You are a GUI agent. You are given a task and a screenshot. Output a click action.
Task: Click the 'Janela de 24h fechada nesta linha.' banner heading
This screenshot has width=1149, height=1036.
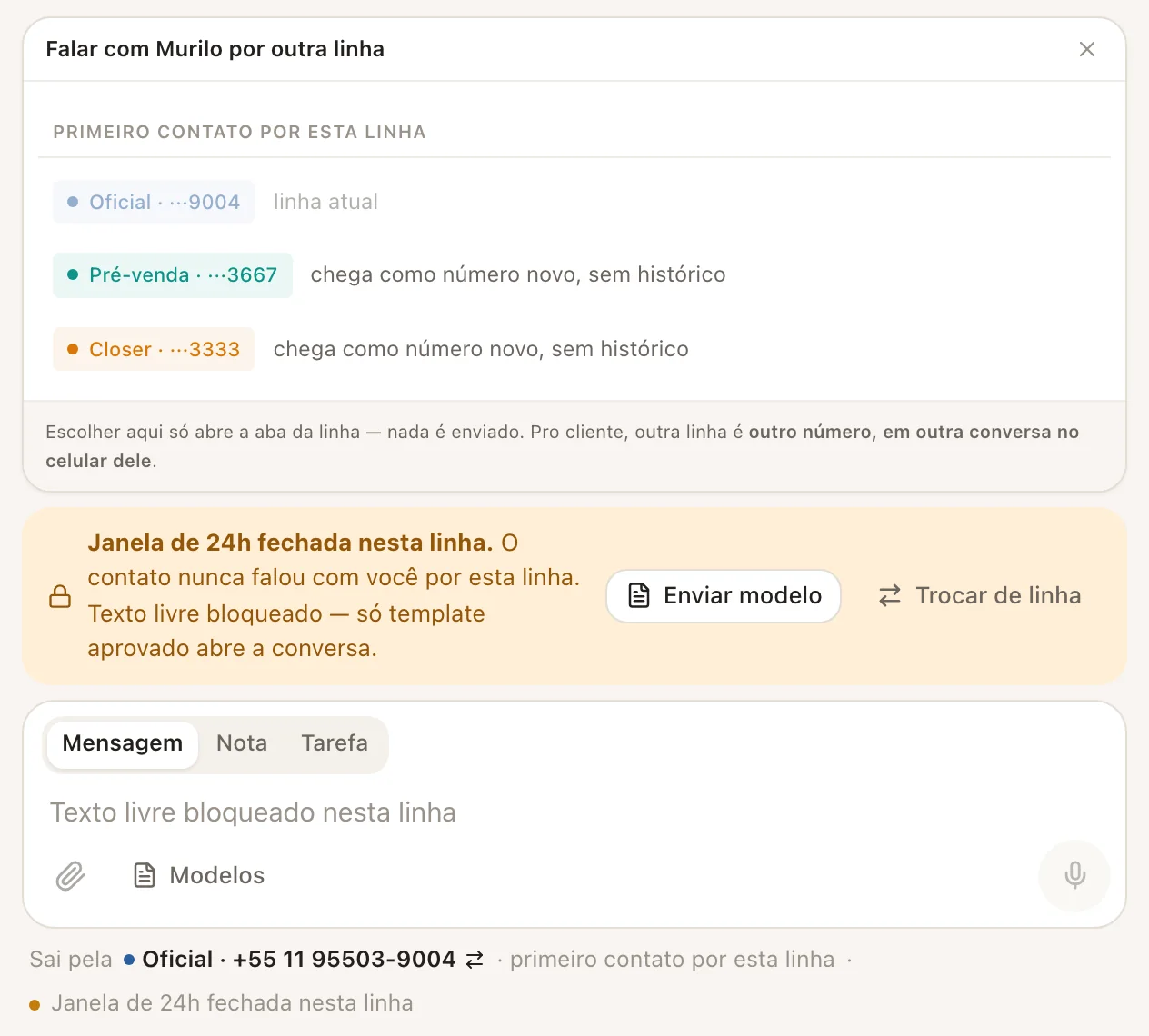[290, 543]
